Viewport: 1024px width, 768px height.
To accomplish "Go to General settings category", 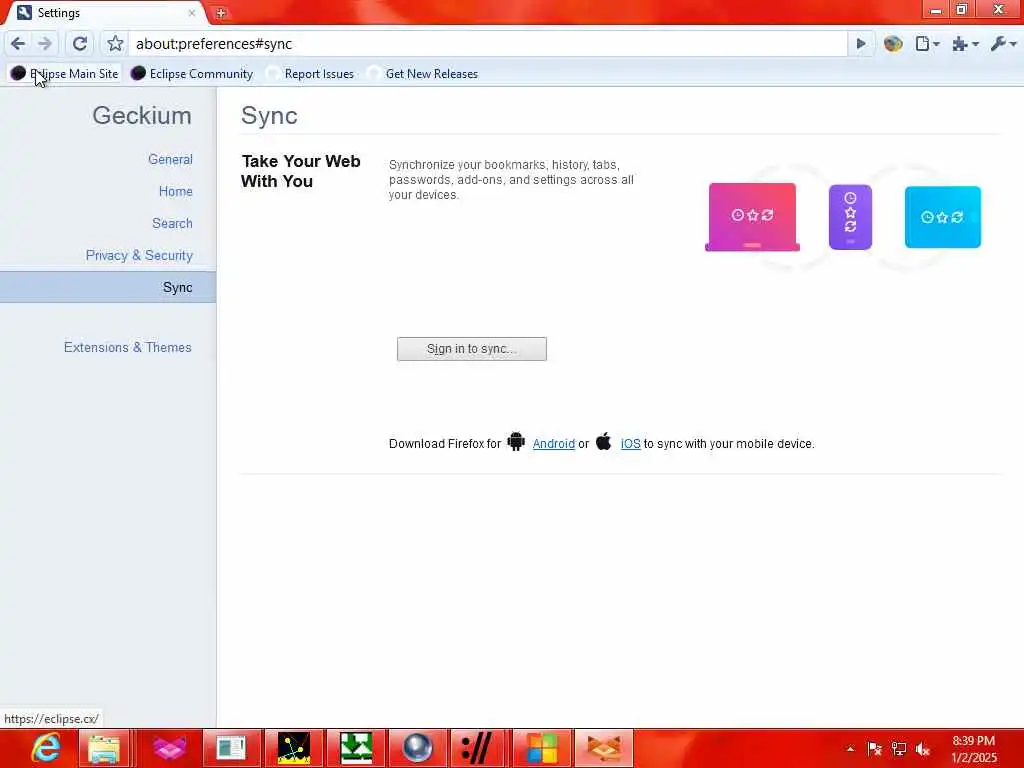I will click(x=170, y=159).
